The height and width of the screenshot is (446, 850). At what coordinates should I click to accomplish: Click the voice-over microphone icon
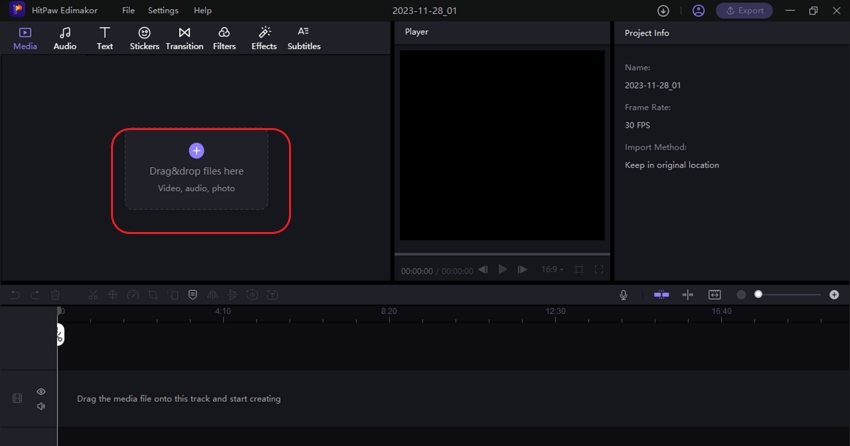(x=623, y=295)
